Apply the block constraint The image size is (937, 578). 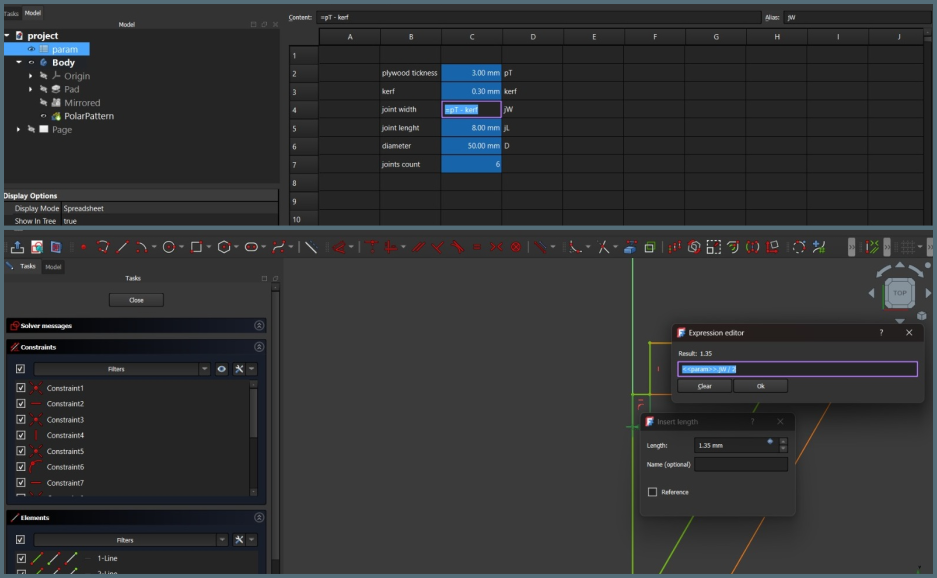click(515, 247)
